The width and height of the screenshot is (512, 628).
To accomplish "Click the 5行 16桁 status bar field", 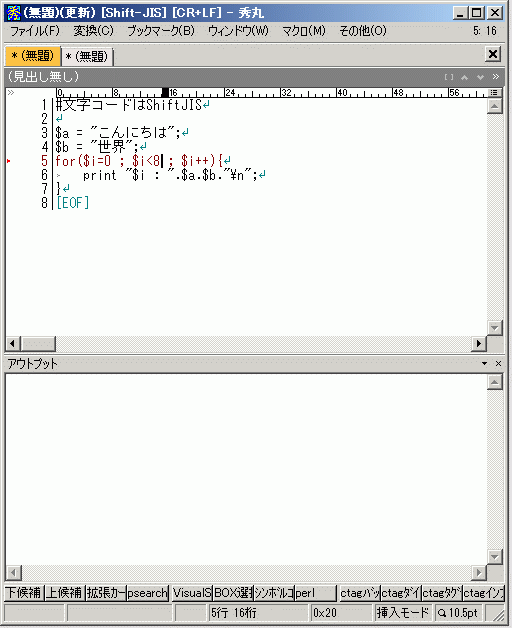I will click(258, 613).
